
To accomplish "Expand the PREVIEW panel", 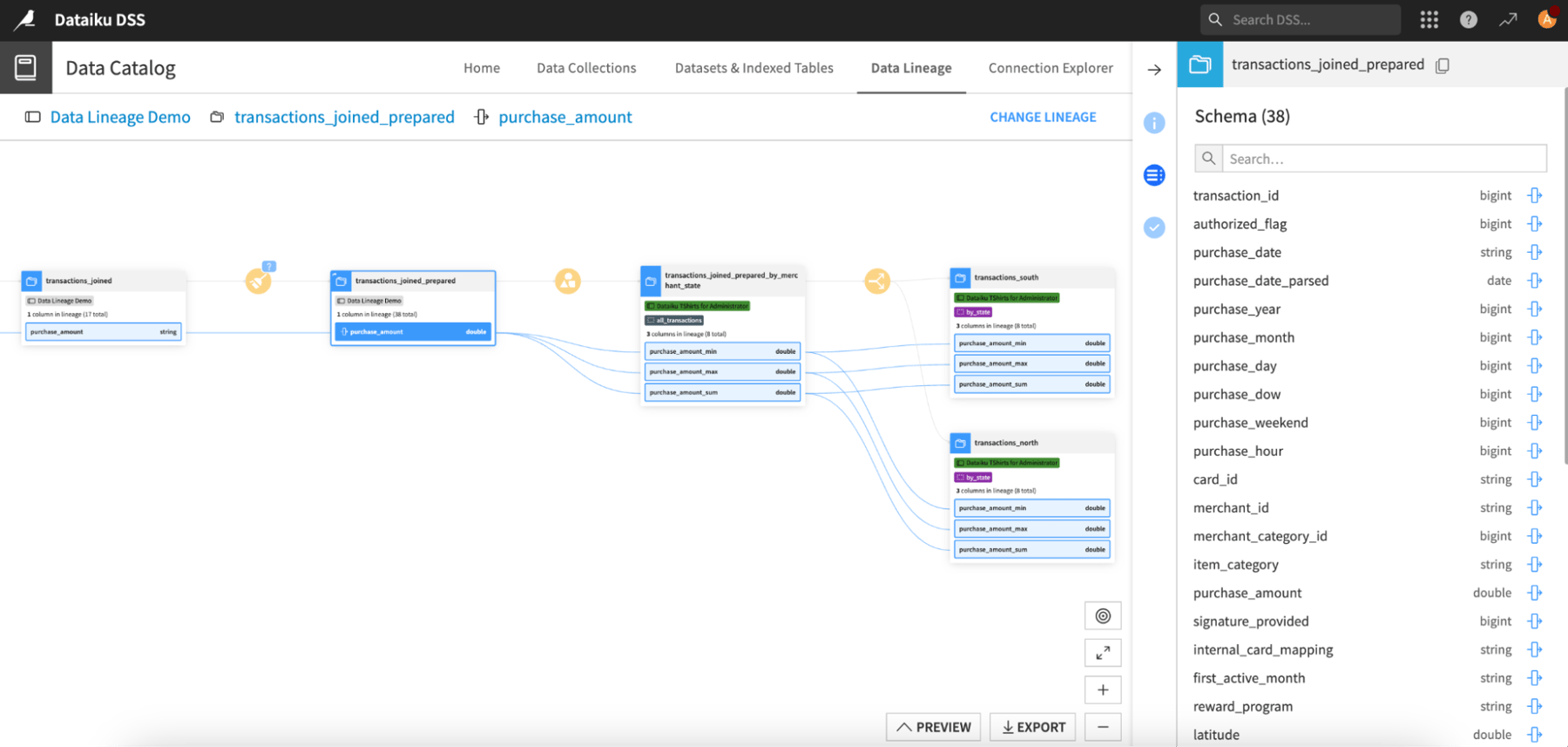I will (x=934, y=727).
